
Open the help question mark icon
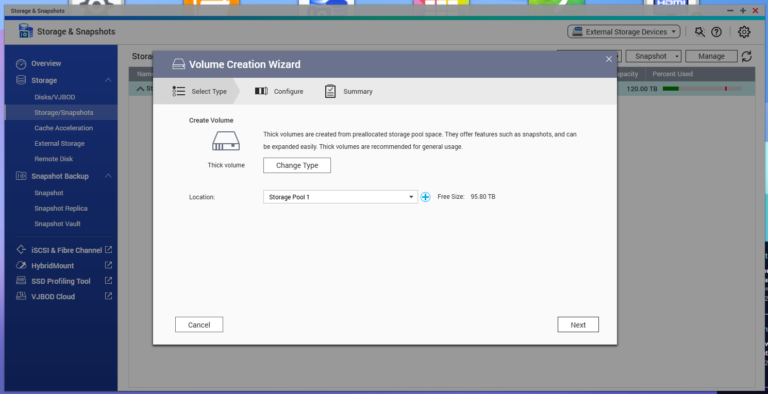coord(716,32)
